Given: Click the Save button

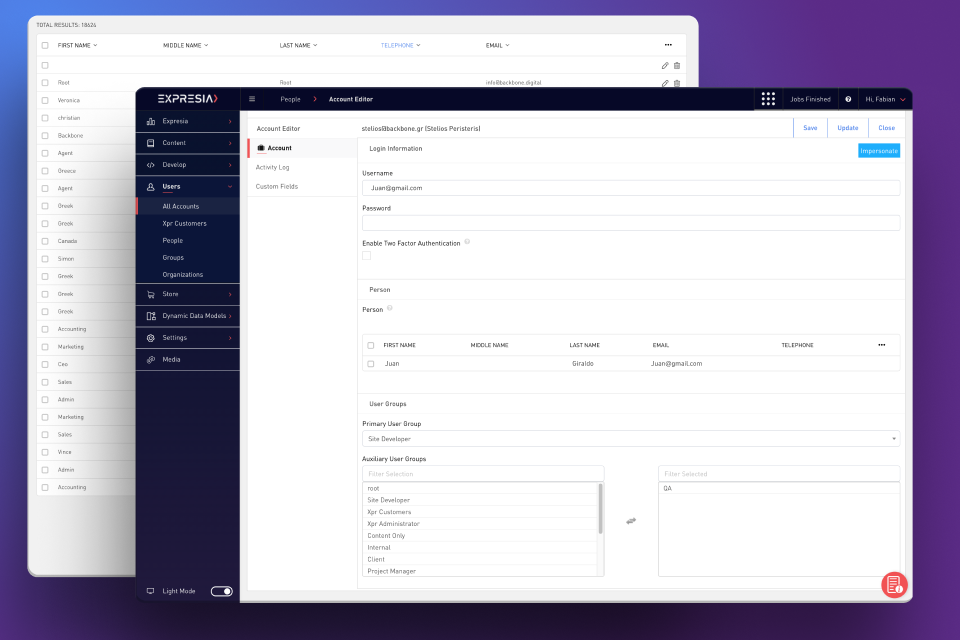Looking at the screenshot, I should point(810,128).
